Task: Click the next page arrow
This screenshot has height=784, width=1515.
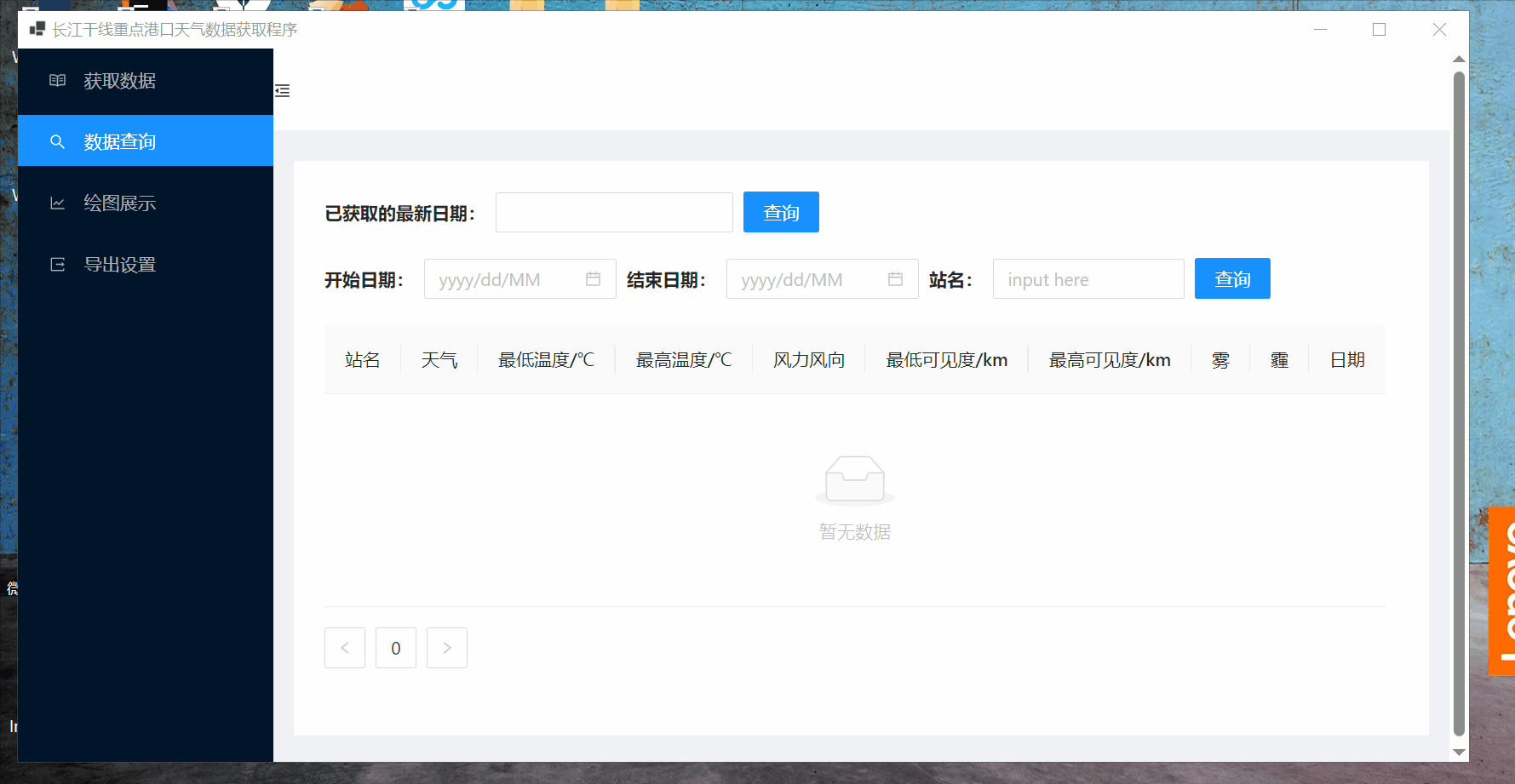Action: point(446,648)
